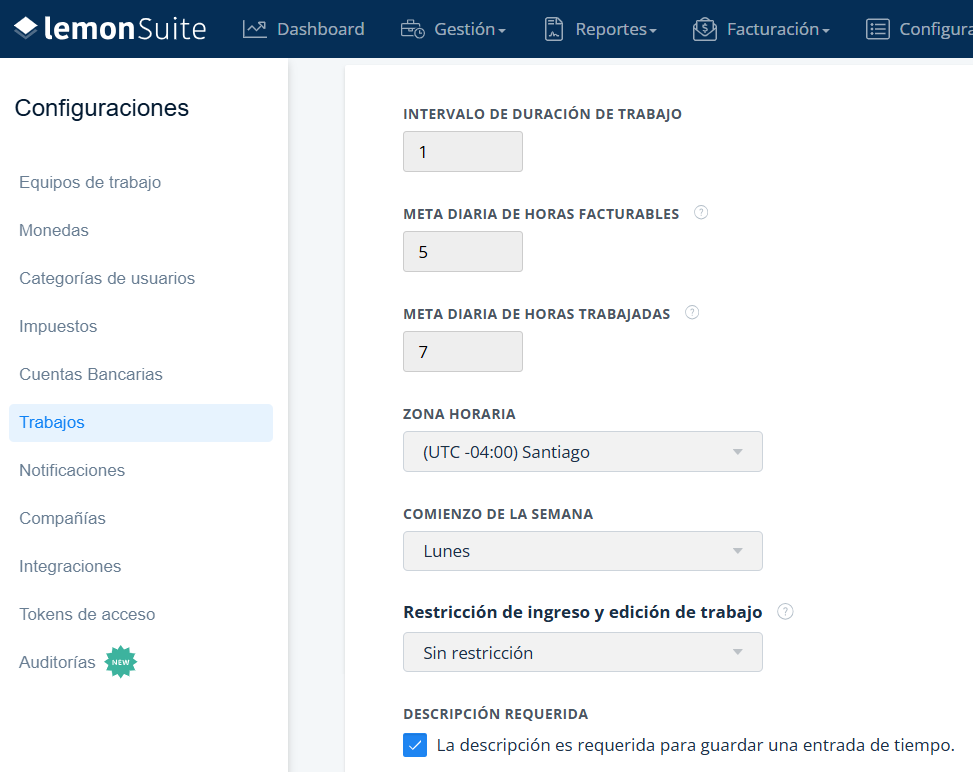
Task: Open the Comienzo de la semana dropdown
Action: (583, 551)
